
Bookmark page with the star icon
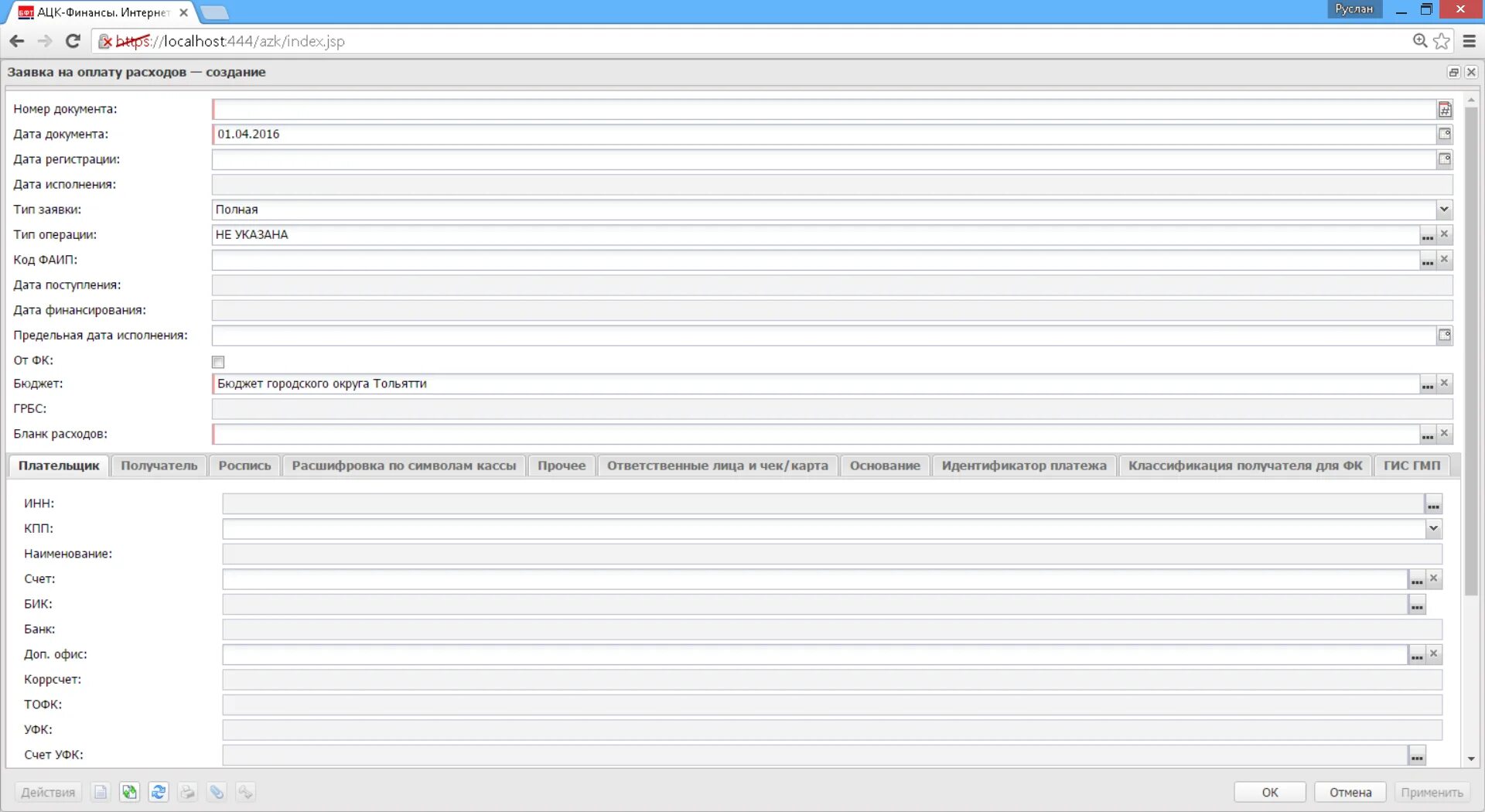1442,41
